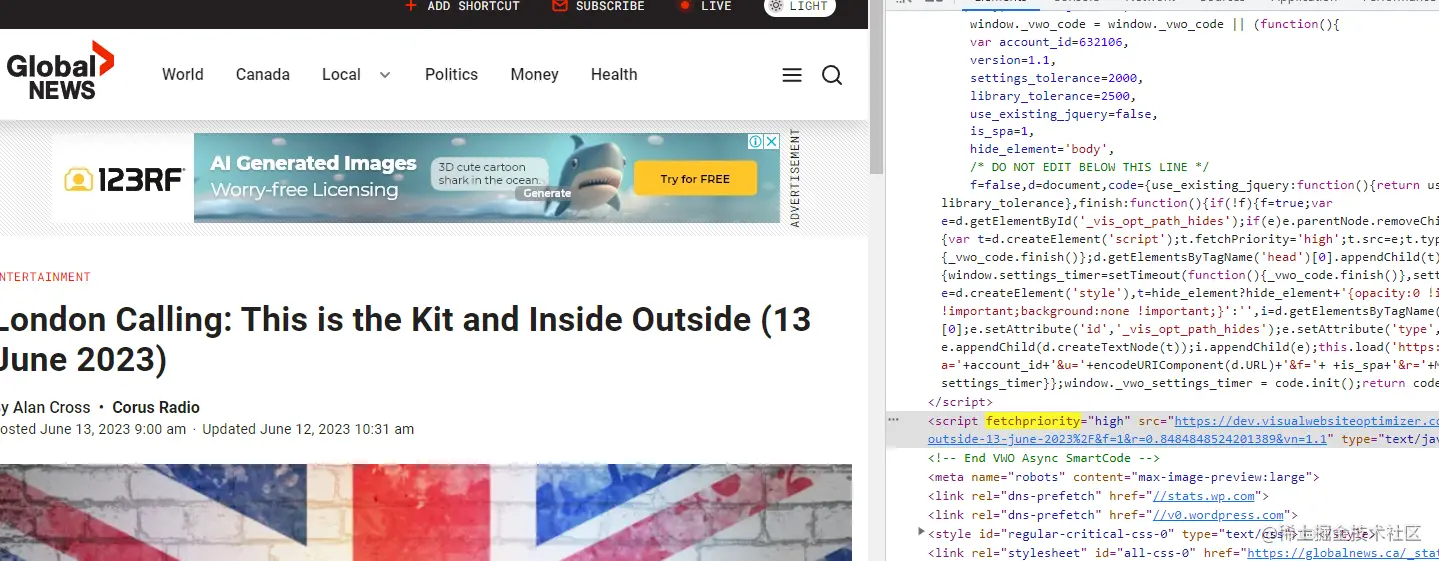Open the World navigation item
The image size is (1439, 561).
tap(183, 75)
